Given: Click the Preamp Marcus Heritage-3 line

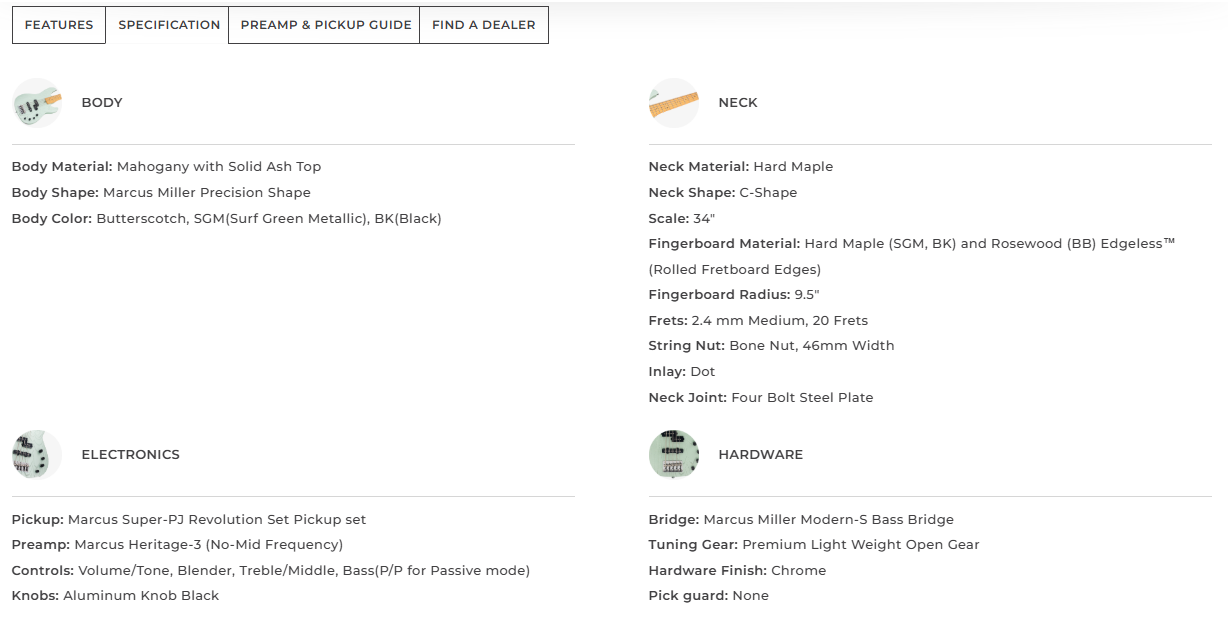Looking at the screenshot, I should click(x=178, y=545).
